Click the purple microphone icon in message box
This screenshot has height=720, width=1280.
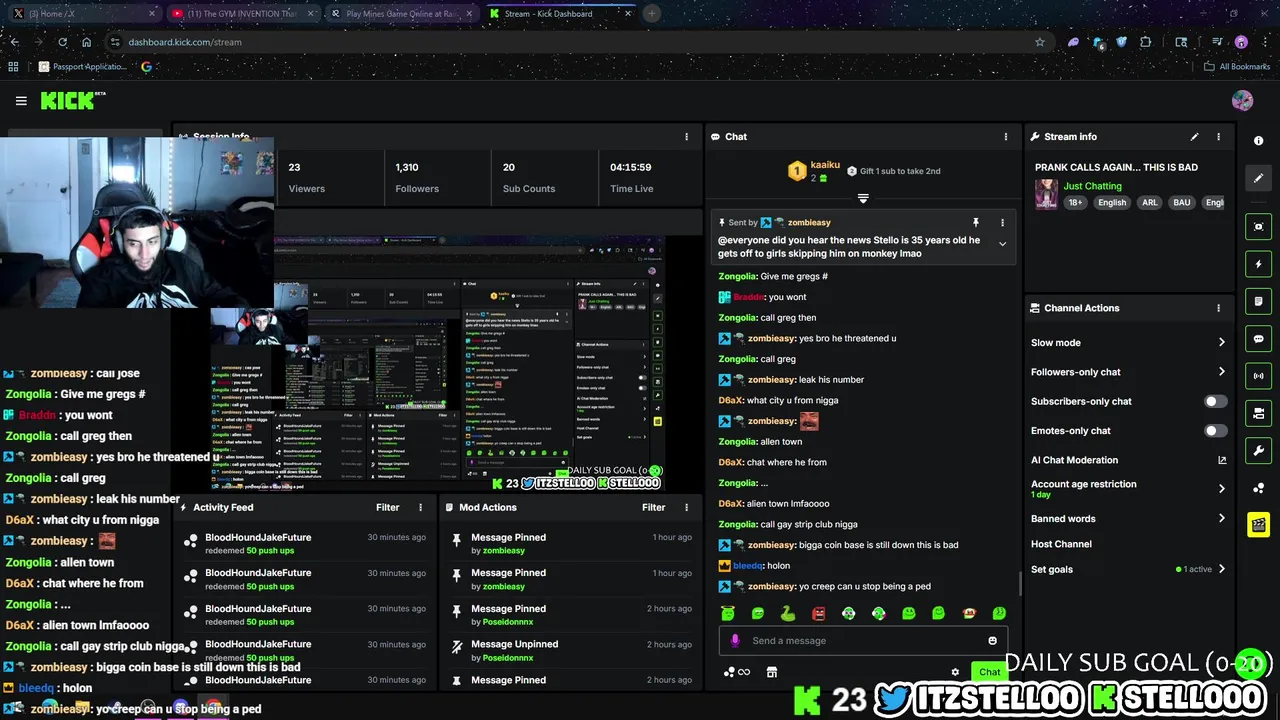click(735, 641)
